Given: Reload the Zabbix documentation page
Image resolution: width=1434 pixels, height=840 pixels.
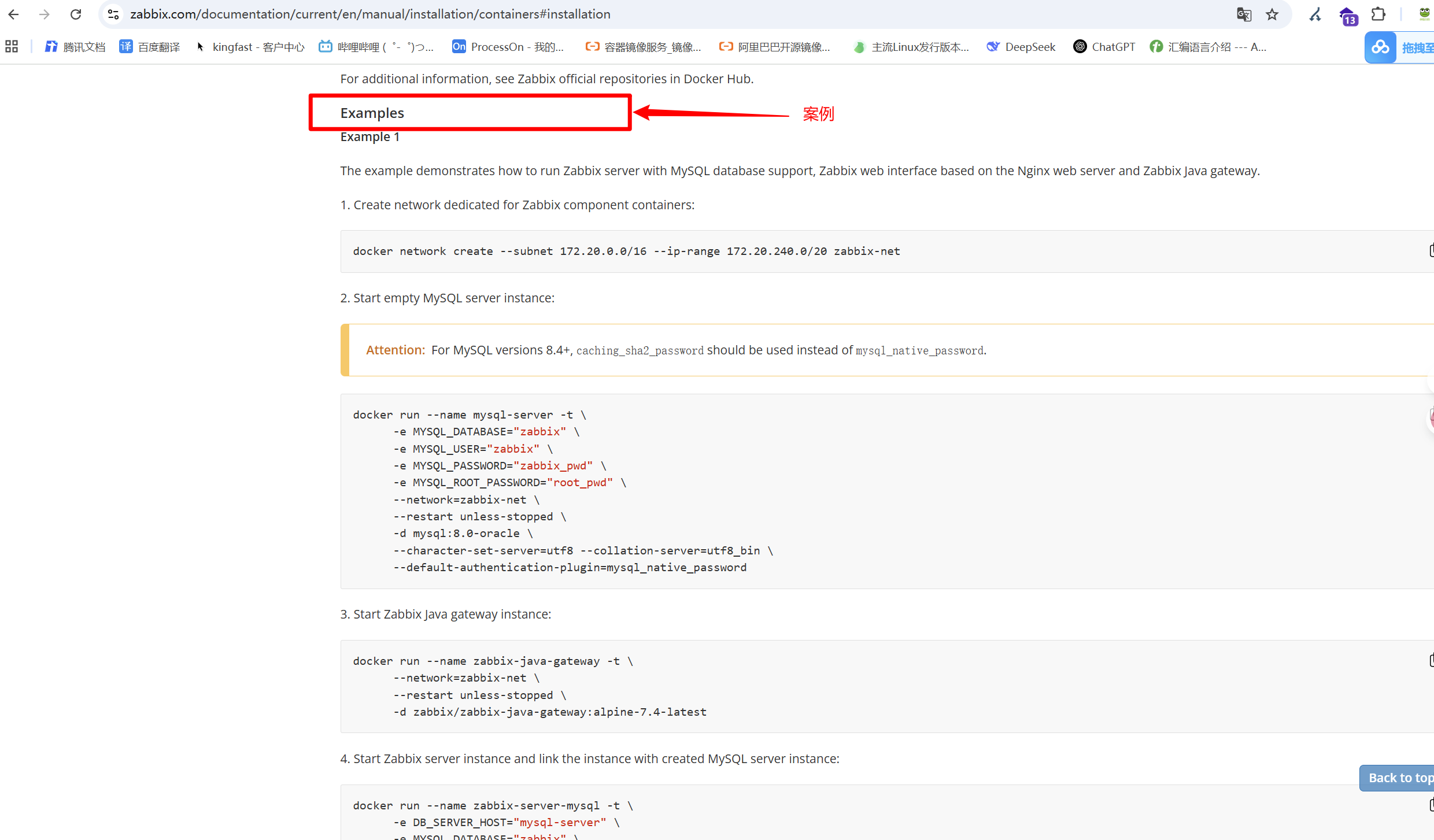Looking at the screenshot, I should tap(76, 14).
